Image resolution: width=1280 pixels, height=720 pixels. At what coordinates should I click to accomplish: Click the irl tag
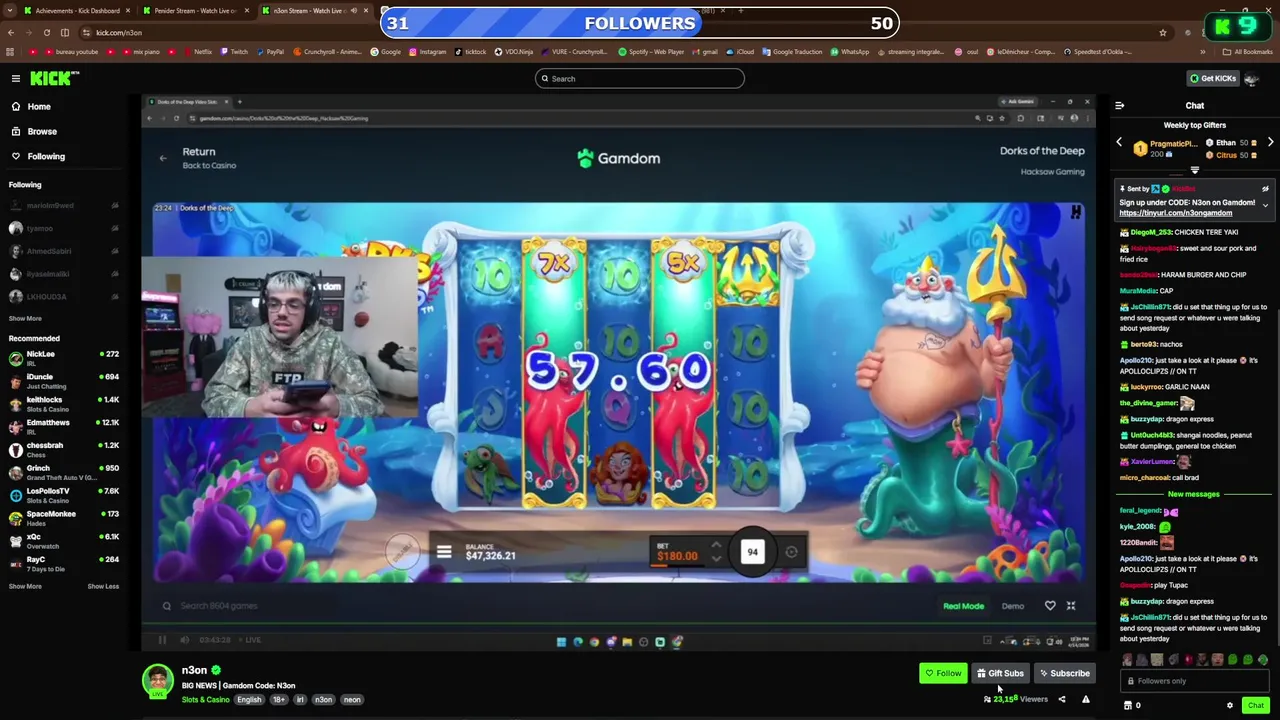pos(300,700)
